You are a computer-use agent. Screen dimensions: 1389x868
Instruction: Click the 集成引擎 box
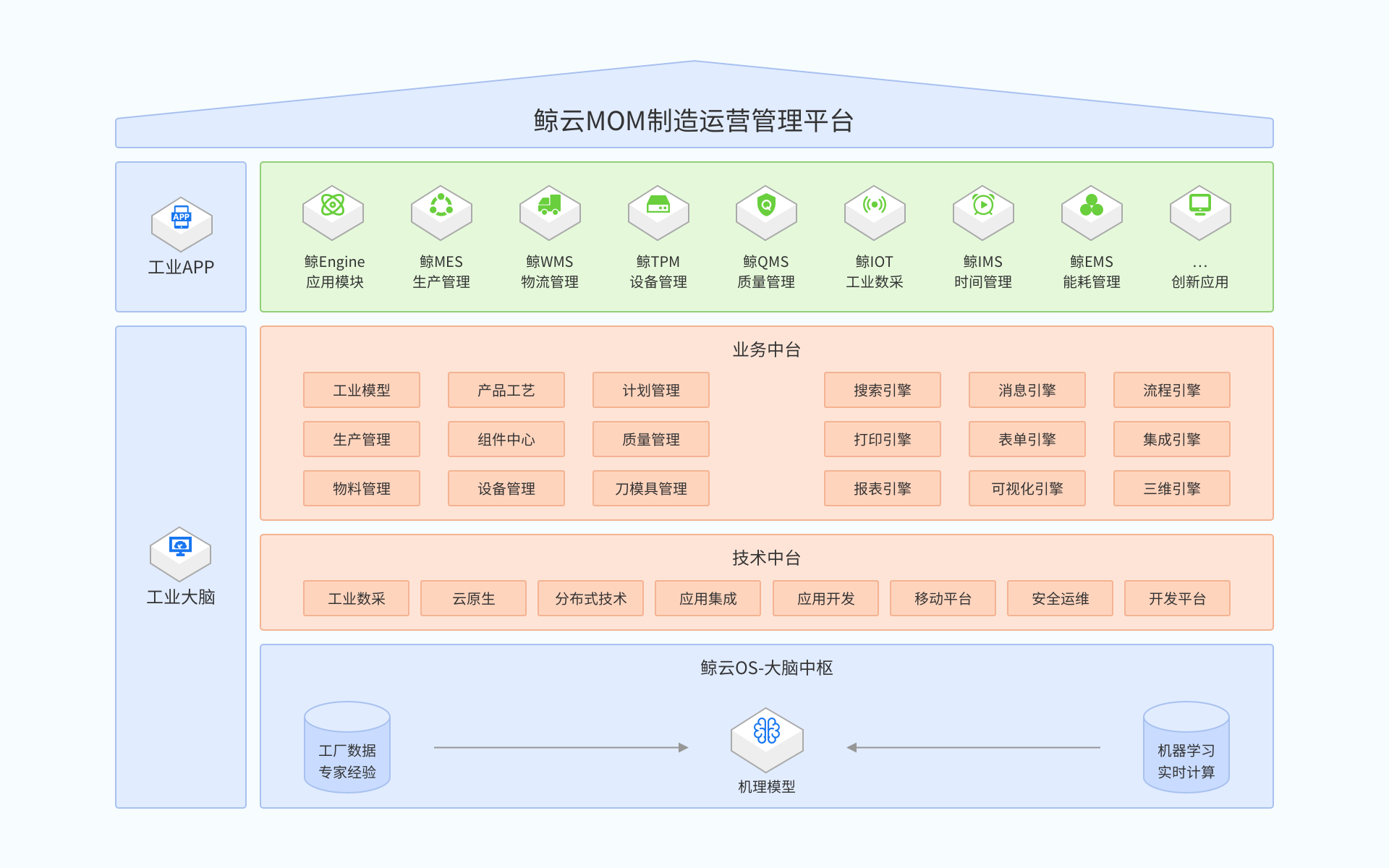tap(1172, 439)
